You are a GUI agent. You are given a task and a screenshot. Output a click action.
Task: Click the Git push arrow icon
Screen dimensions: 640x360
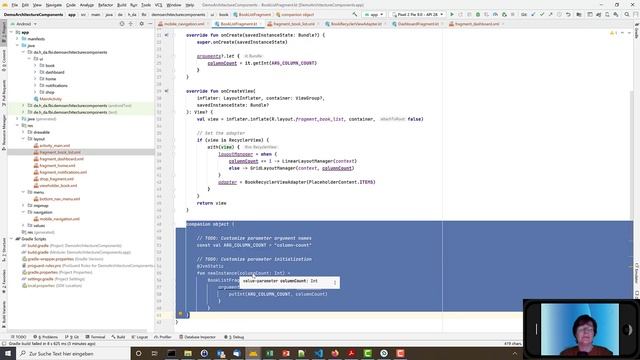[551, 15]
